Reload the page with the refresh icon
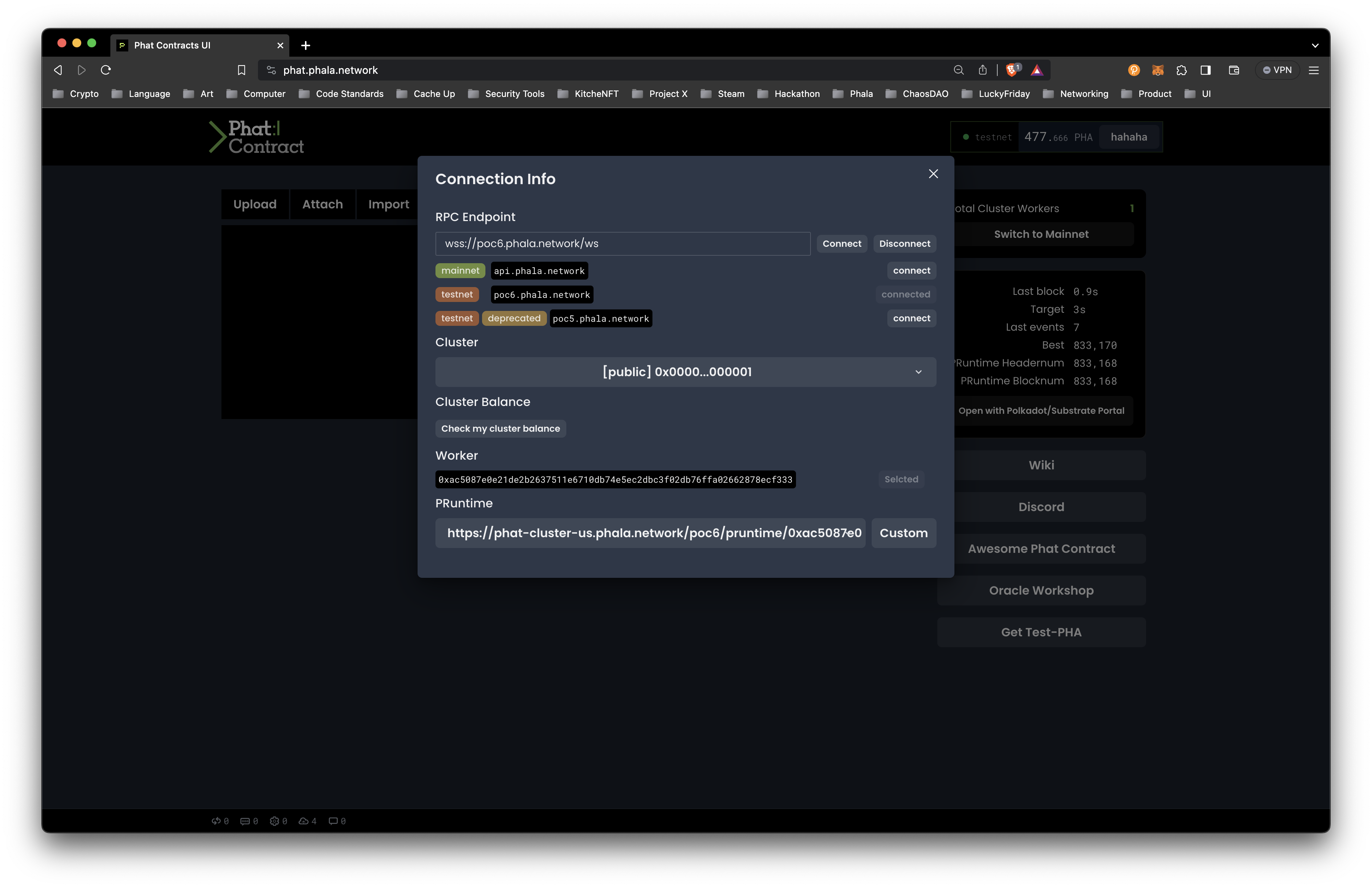This screenshot has height=888, width=1372. click(106, 70)
